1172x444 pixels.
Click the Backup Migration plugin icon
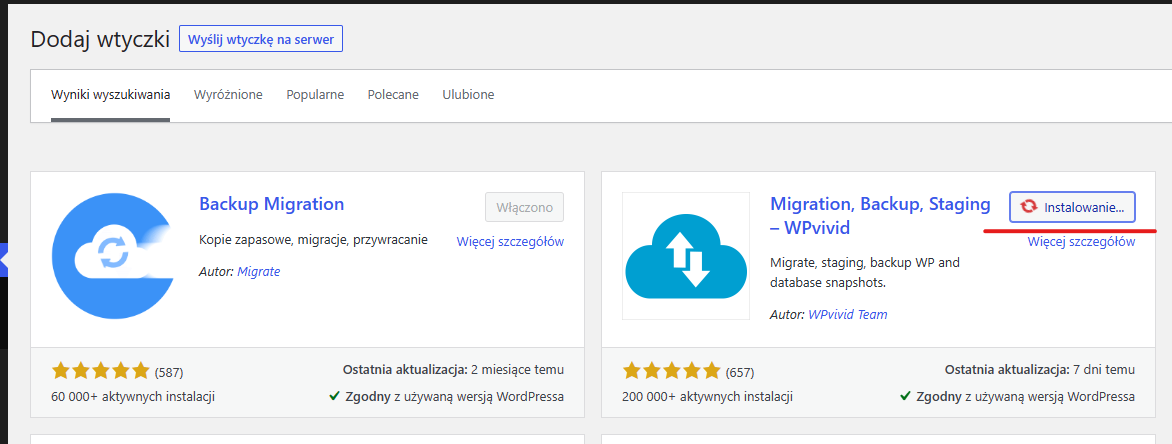tap(114, 256)
